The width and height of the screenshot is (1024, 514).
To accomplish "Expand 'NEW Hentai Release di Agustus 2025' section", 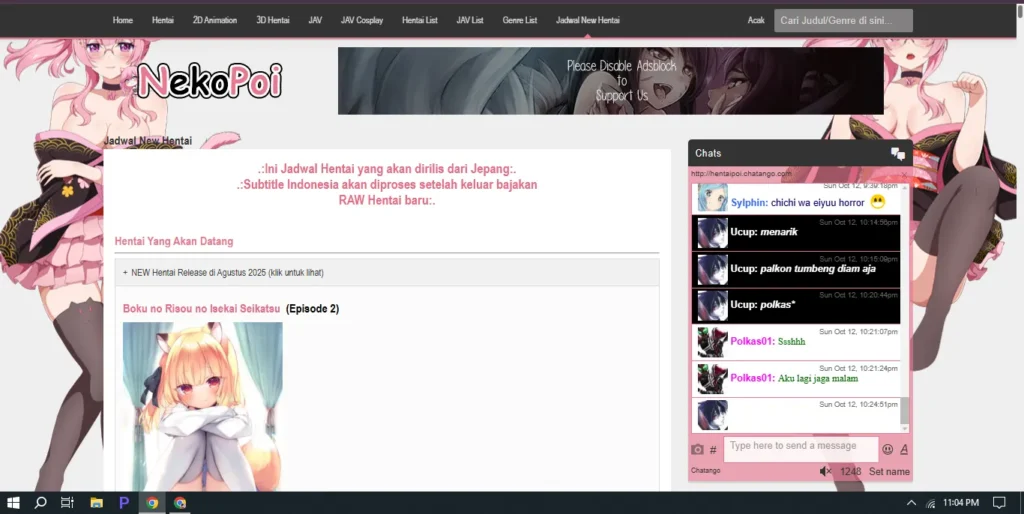I will click(387, 272).
